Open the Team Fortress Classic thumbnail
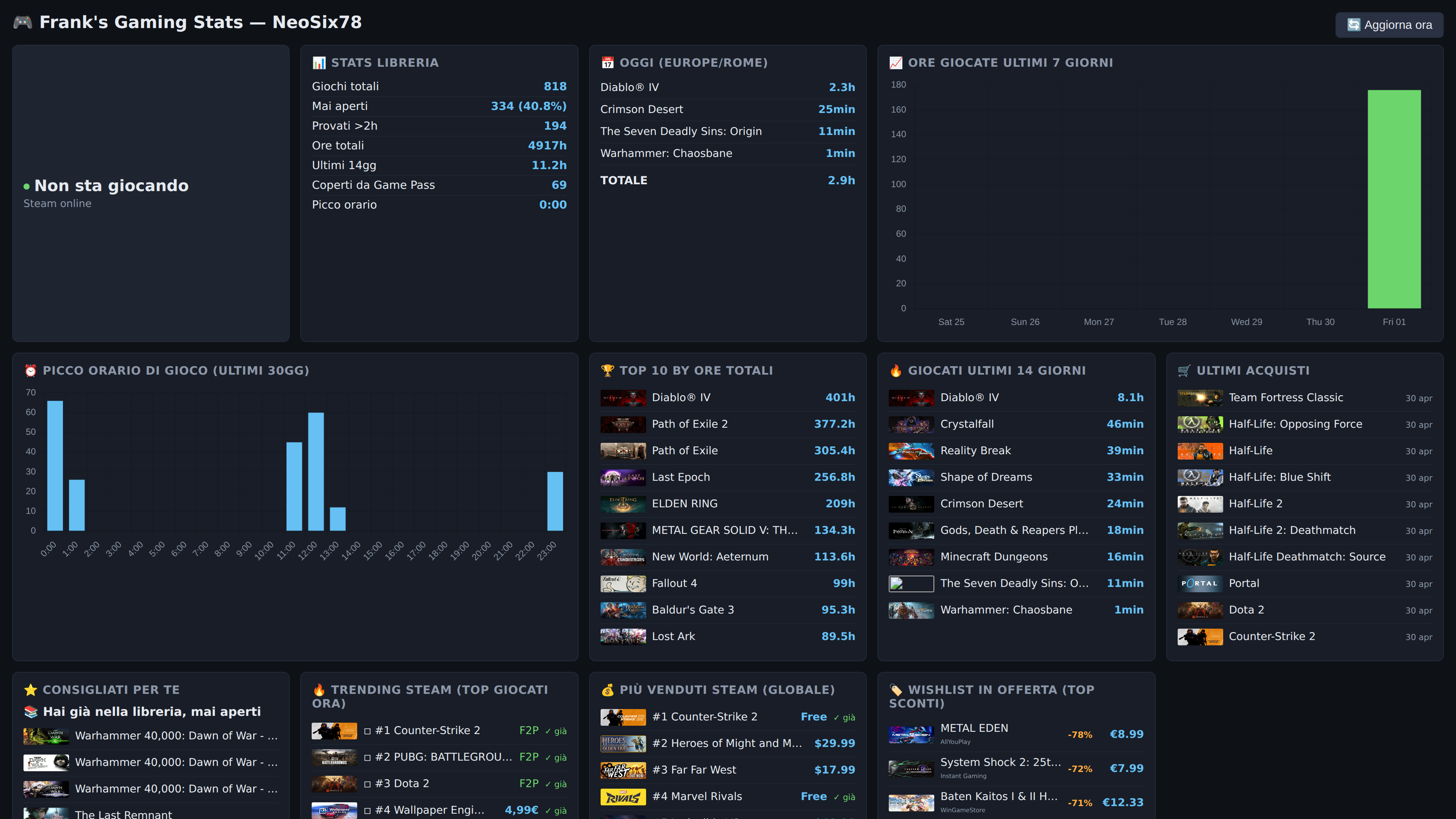Image resolution: width=1456 pixels, height=819 pixels. (1200, 398)
